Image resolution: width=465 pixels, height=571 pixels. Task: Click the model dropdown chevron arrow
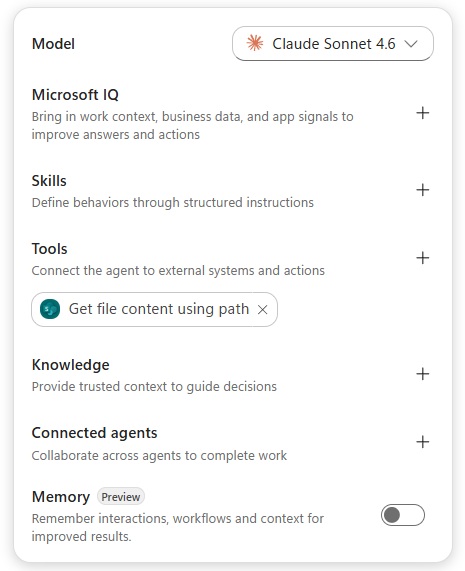click(x=411, y=44)
